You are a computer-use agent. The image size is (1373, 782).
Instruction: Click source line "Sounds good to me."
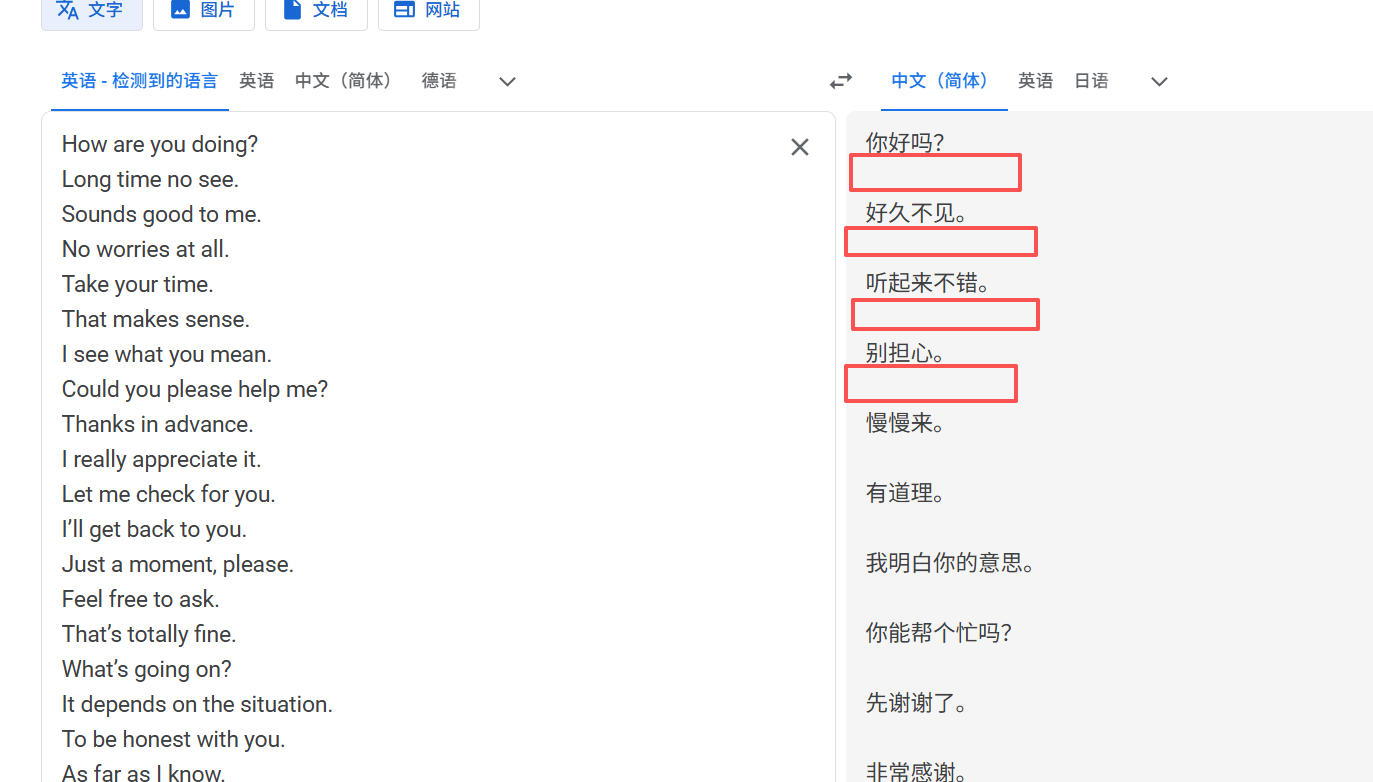(161, 214)
